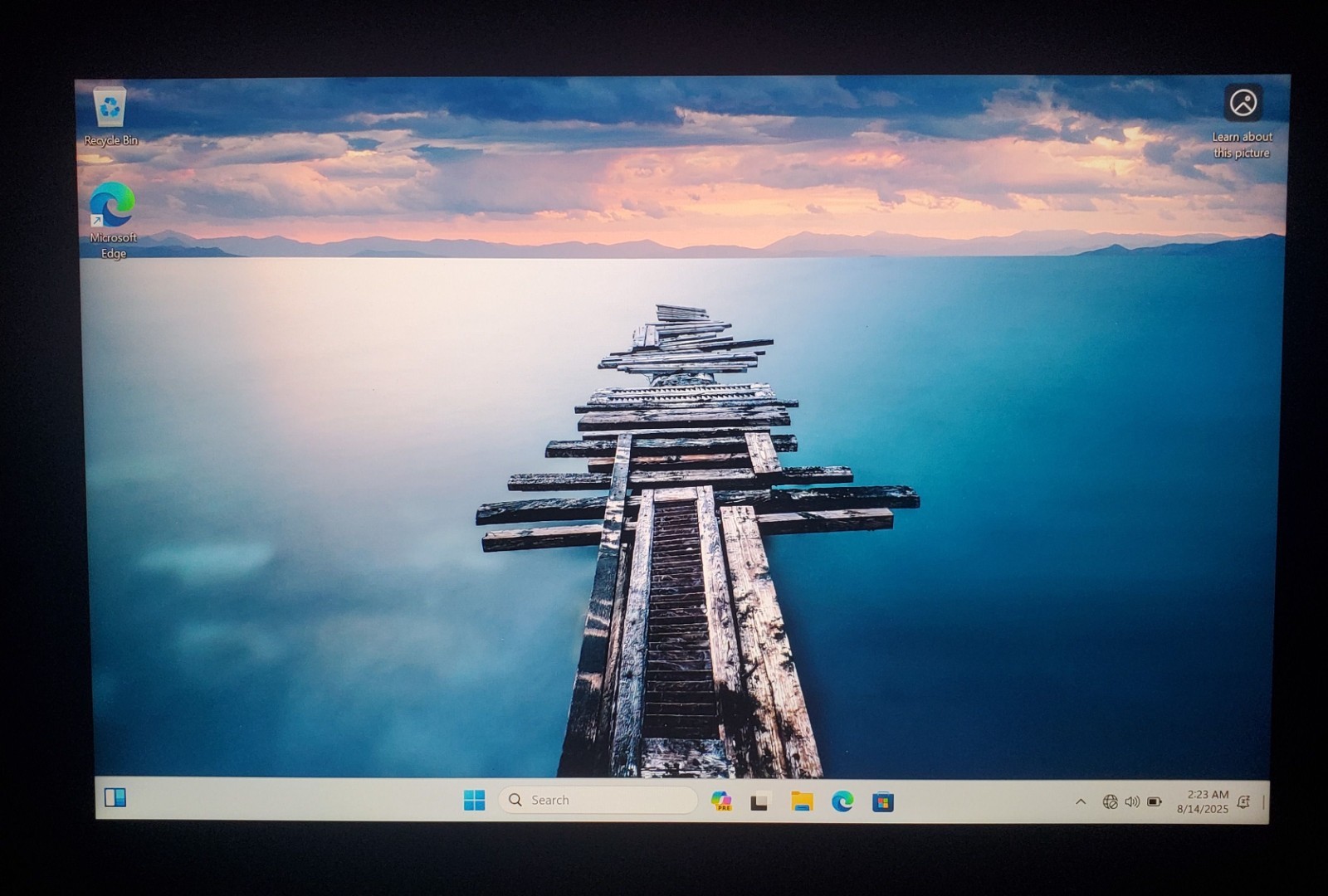Click the taskbar Search box
Viewport: 1328px width, 896px height.
point(598,800)
